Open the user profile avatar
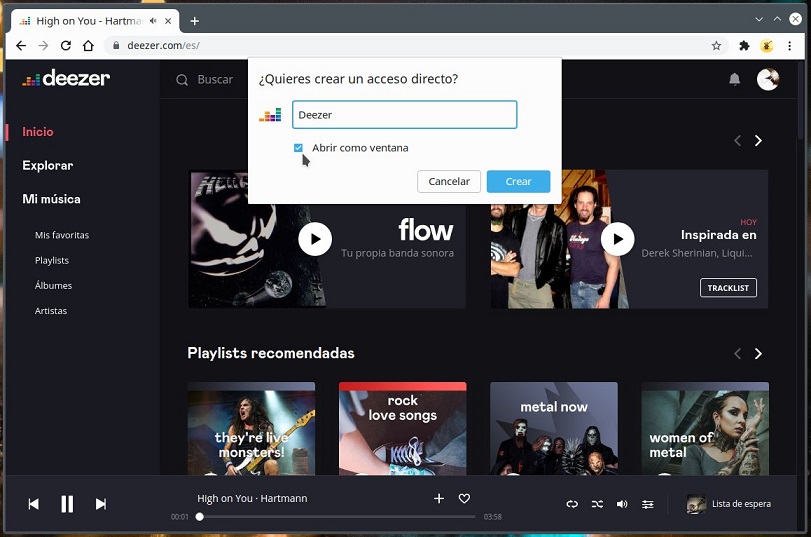 click(x=768, y=79)
